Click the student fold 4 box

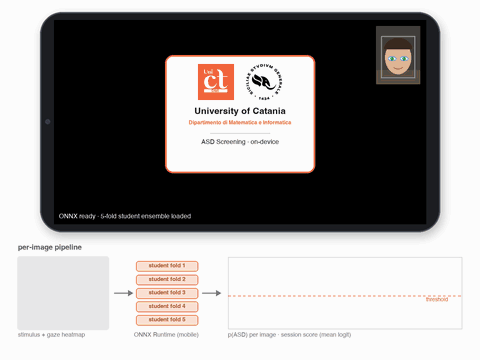click(167, 306)
